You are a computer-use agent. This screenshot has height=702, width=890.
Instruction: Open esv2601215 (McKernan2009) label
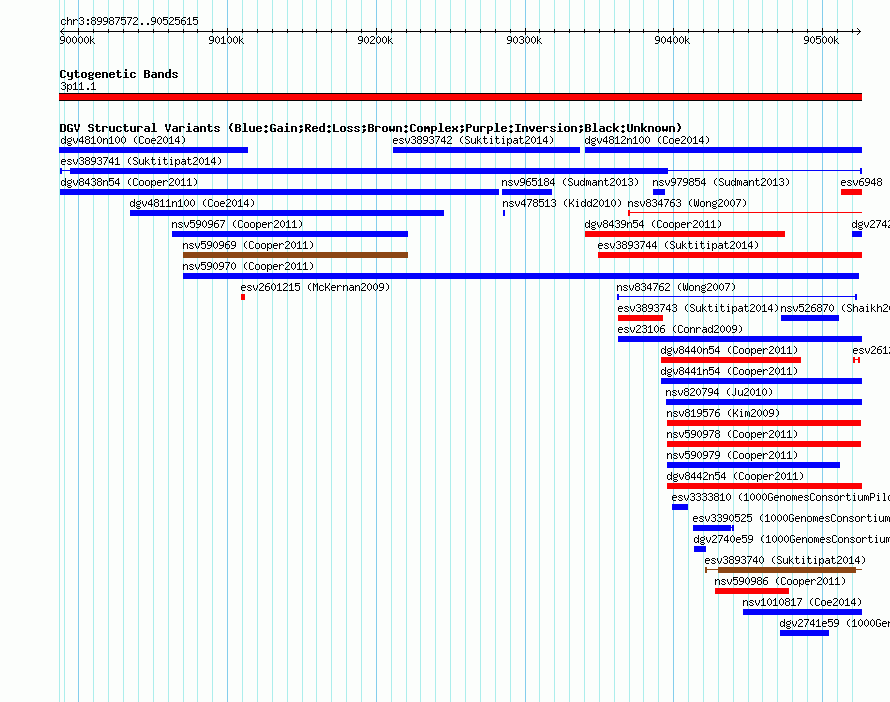[x=315, y=287]
